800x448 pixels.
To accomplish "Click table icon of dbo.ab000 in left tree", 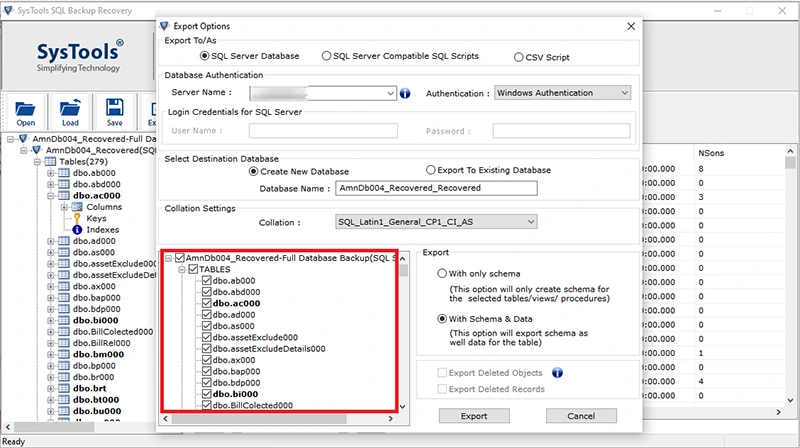I will point(64,173).
